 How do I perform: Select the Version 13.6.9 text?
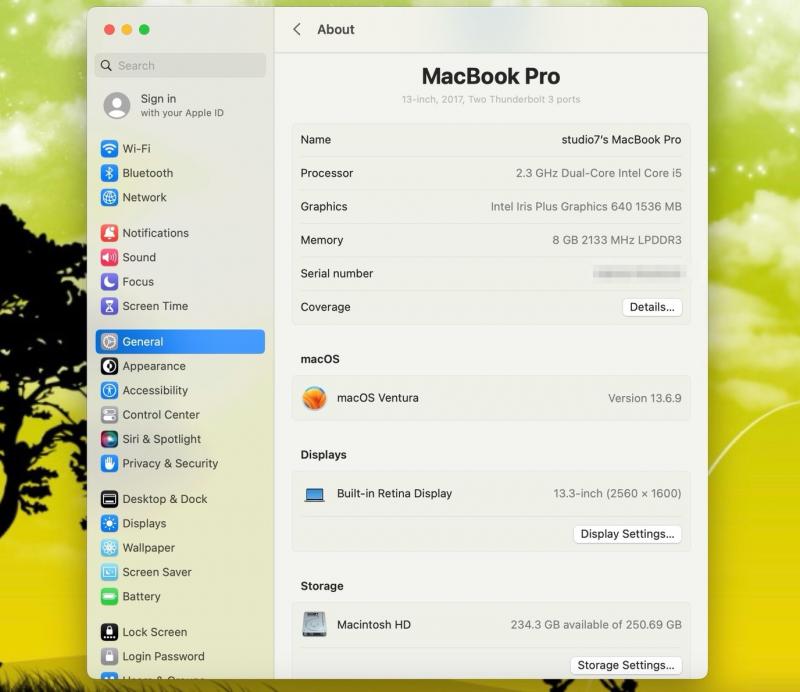pyautogui.click(x=644, y=398)
